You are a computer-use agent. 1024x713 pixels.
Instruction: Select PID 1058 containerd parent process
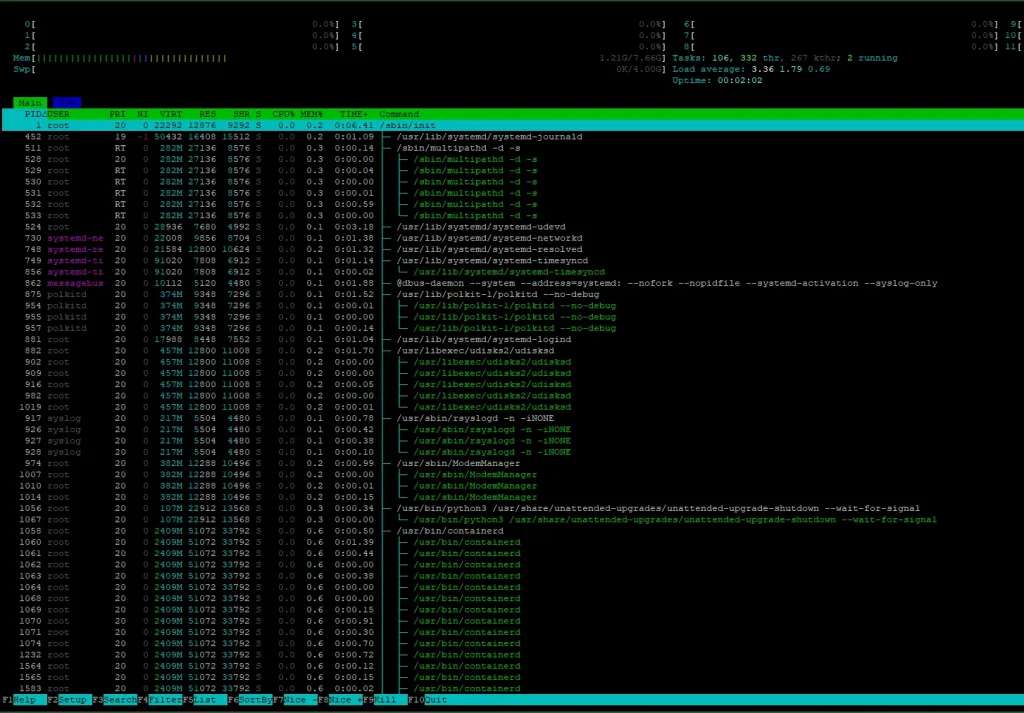512,531
